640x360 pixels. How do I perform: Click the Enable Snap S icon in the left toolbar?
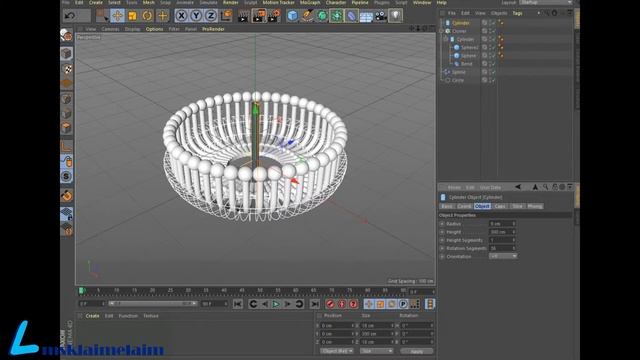point(67,176)
